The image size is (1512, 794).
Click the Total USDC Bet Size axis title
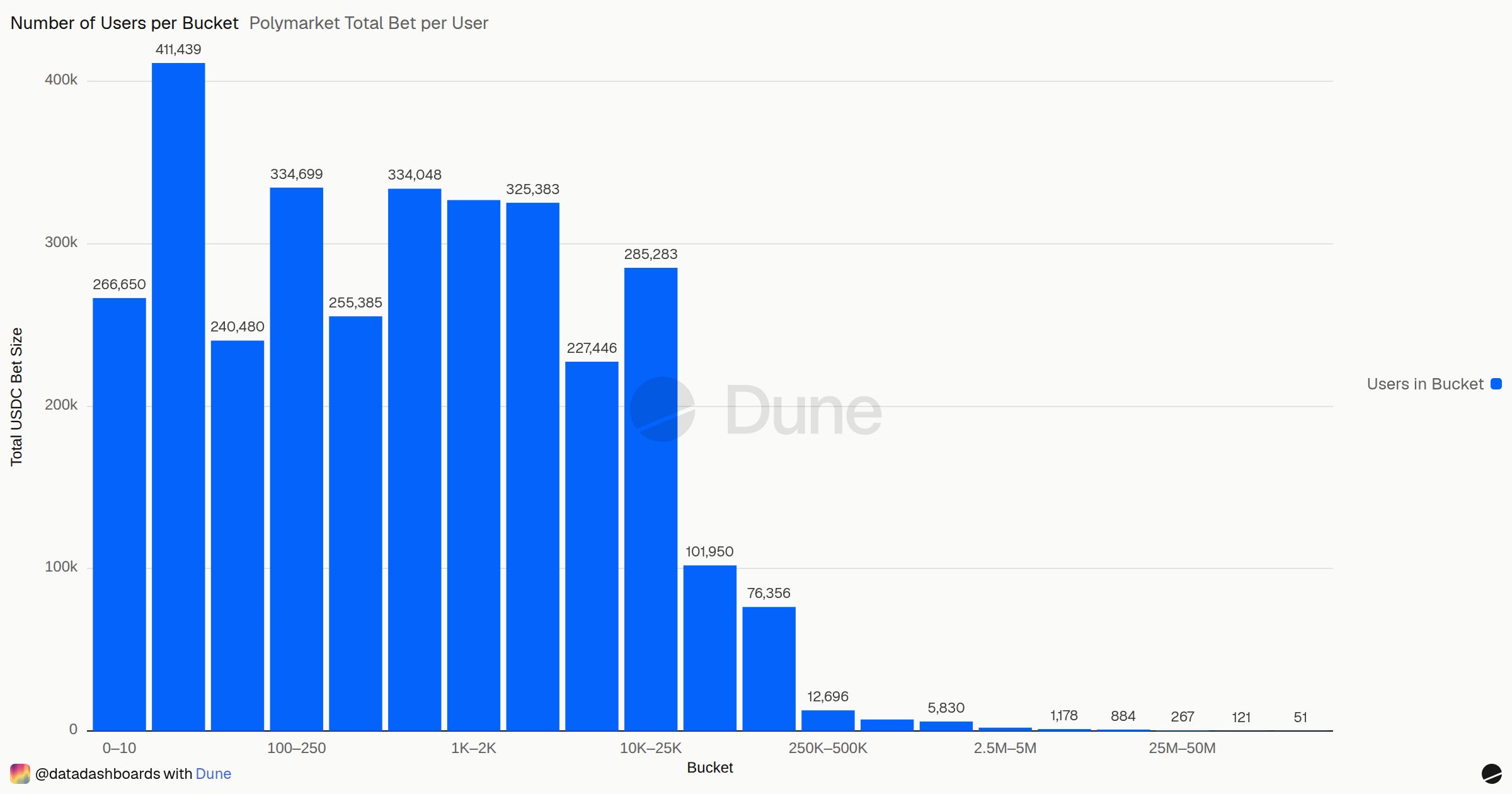click(16, 397)
